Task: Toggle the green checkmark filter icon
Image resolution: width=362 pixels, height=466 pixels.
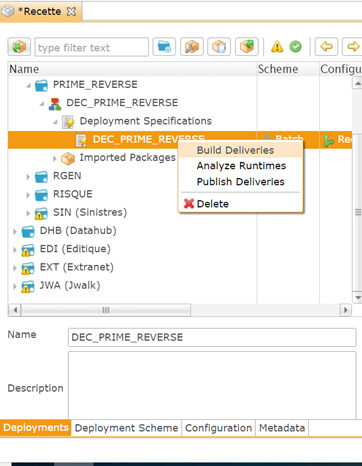Action: click(x=295, y=47)
